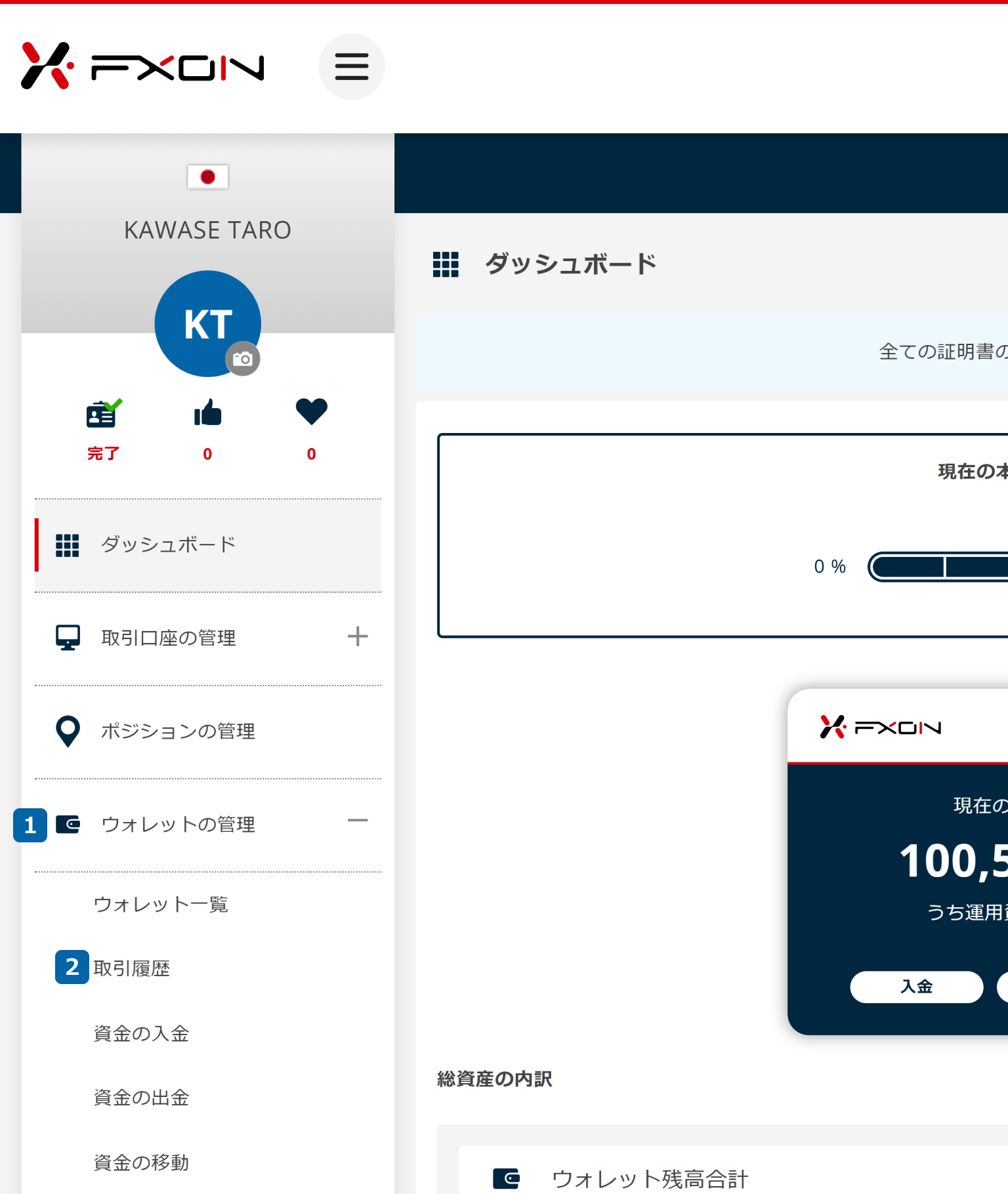The width and height of the screenshot is (1008, 1194).
Task: Click the 0% progress bar
Action: [x=938, y=566]
